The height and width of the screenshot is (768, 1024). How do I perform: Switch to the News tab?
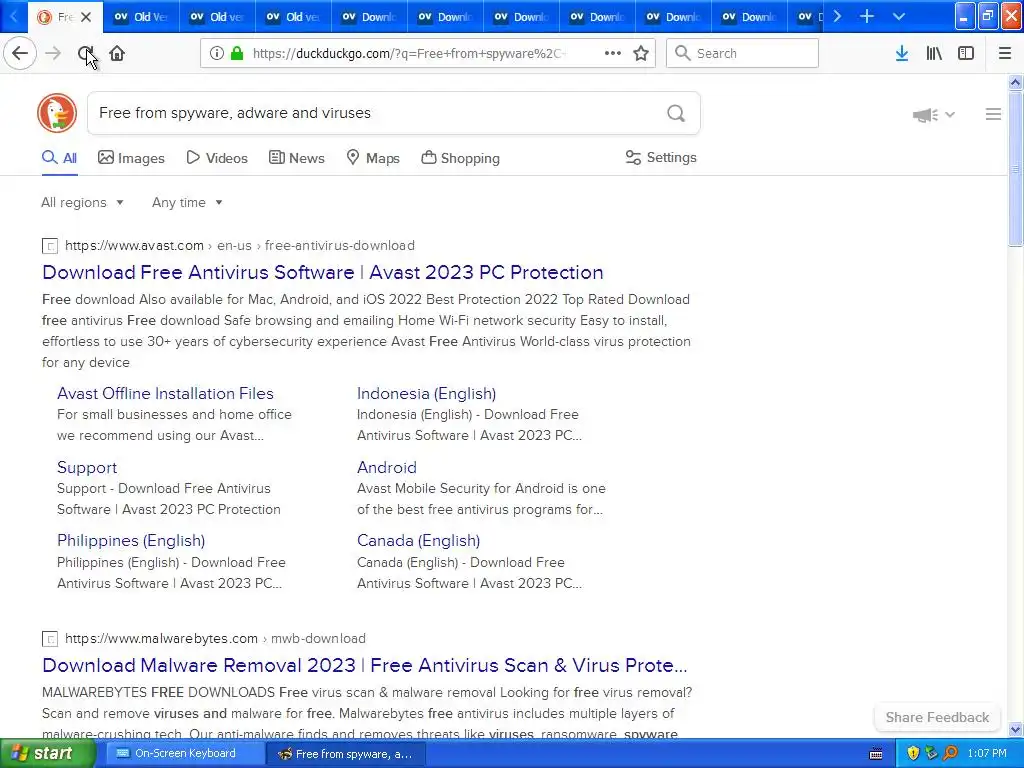pyautogui.click(x=296, y=158)
